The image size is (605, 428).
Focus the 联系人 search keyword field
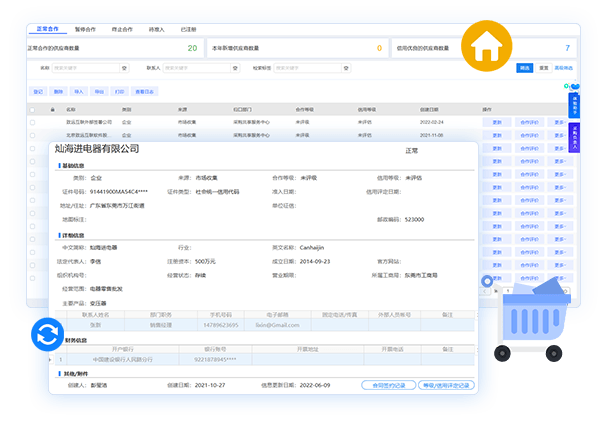click(x=197, y=68)
